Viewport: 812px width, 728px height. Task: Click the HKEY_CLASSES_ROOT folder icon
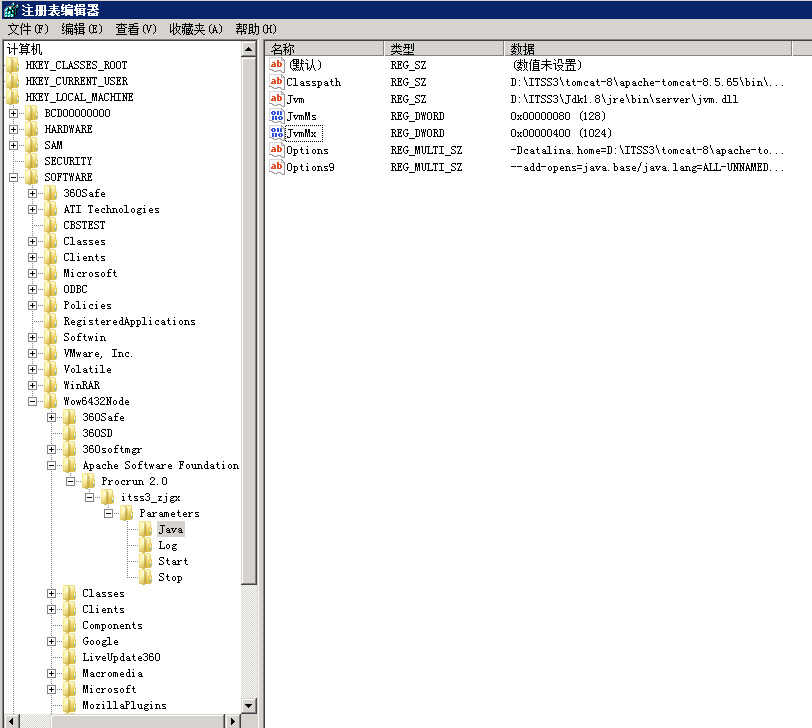click(13, 65)
